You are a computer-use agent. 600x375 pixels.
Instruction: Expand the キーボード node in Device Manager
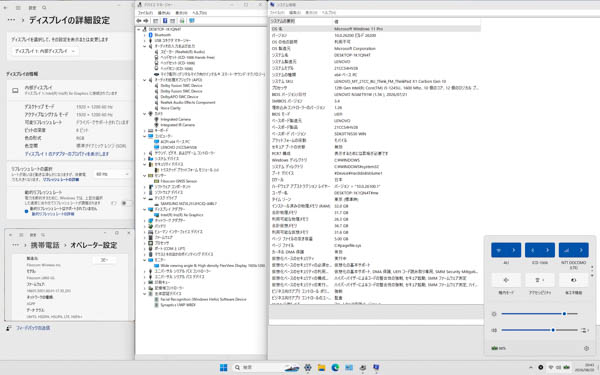point(145,130)
